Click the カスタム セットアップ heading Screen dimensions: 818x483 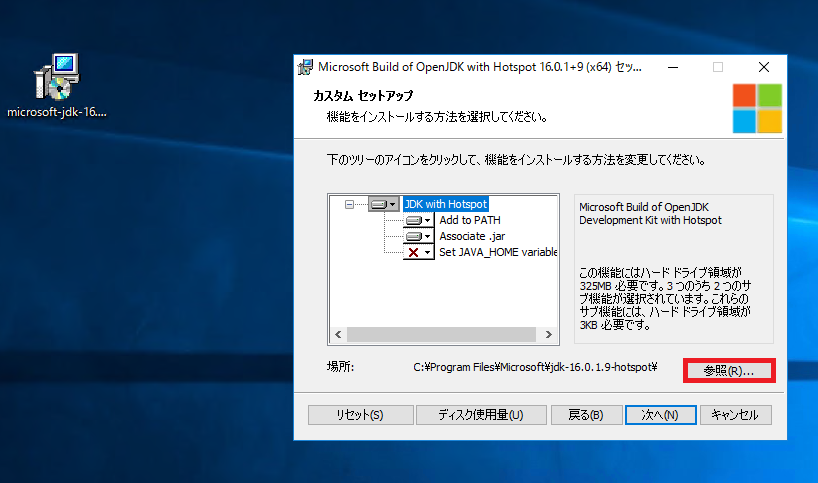click(x=363, y=95)
